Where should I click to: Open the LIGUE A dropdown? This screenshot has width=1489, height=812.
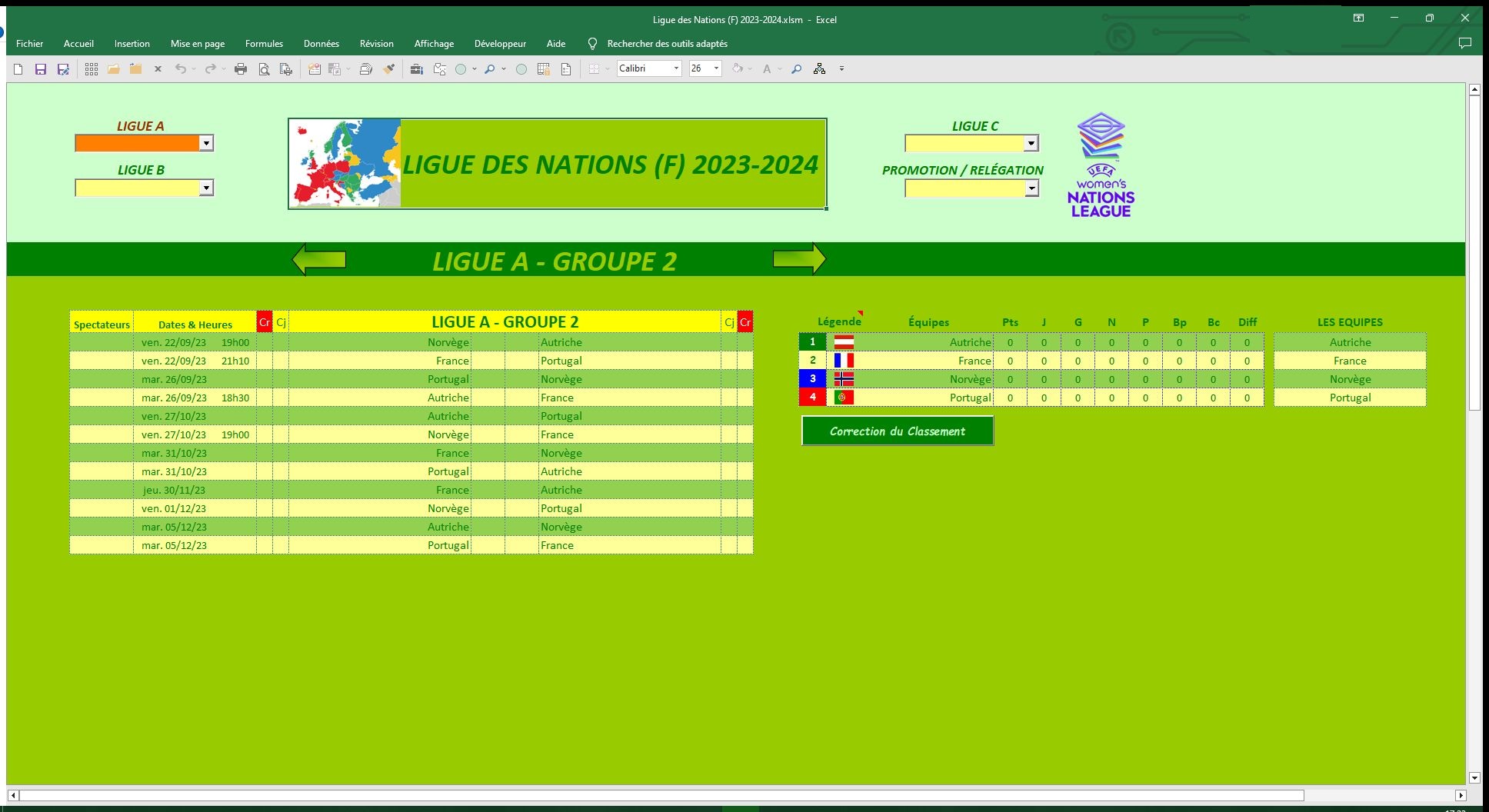(x=205, y=143)
